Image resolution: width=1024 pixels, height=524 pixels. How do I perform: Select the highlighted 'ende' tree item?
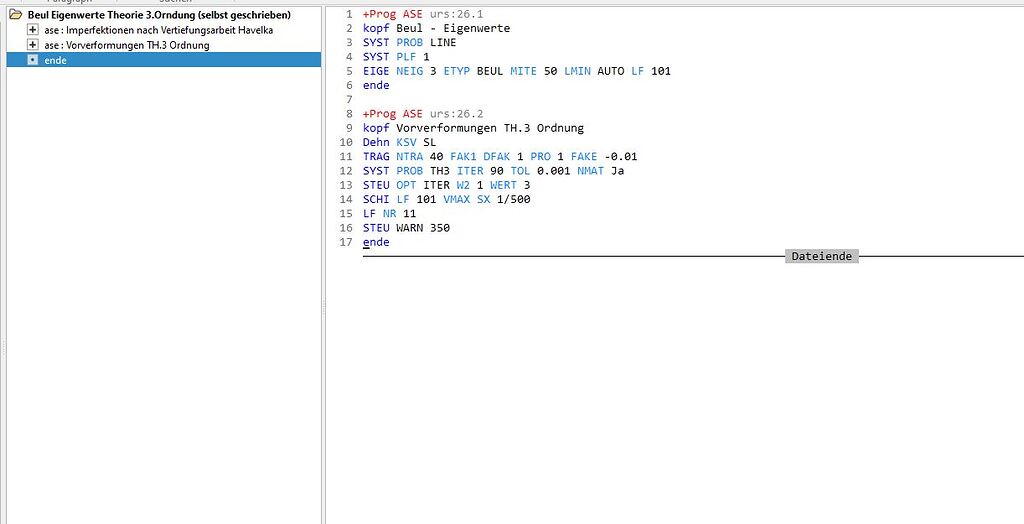coord(55,60)
